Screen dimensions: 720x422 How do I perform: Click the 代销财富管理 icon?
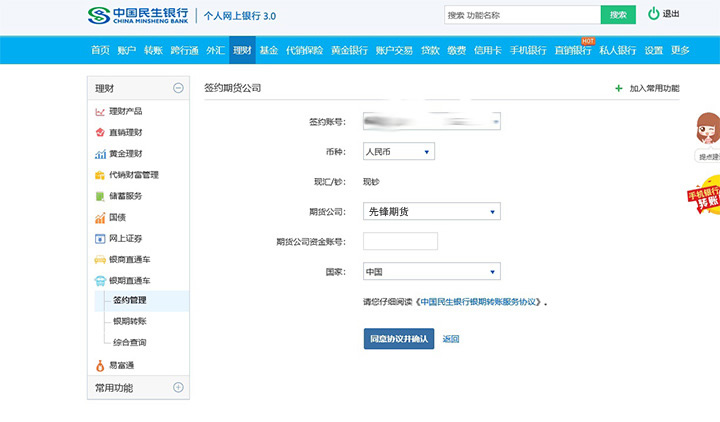100,175
